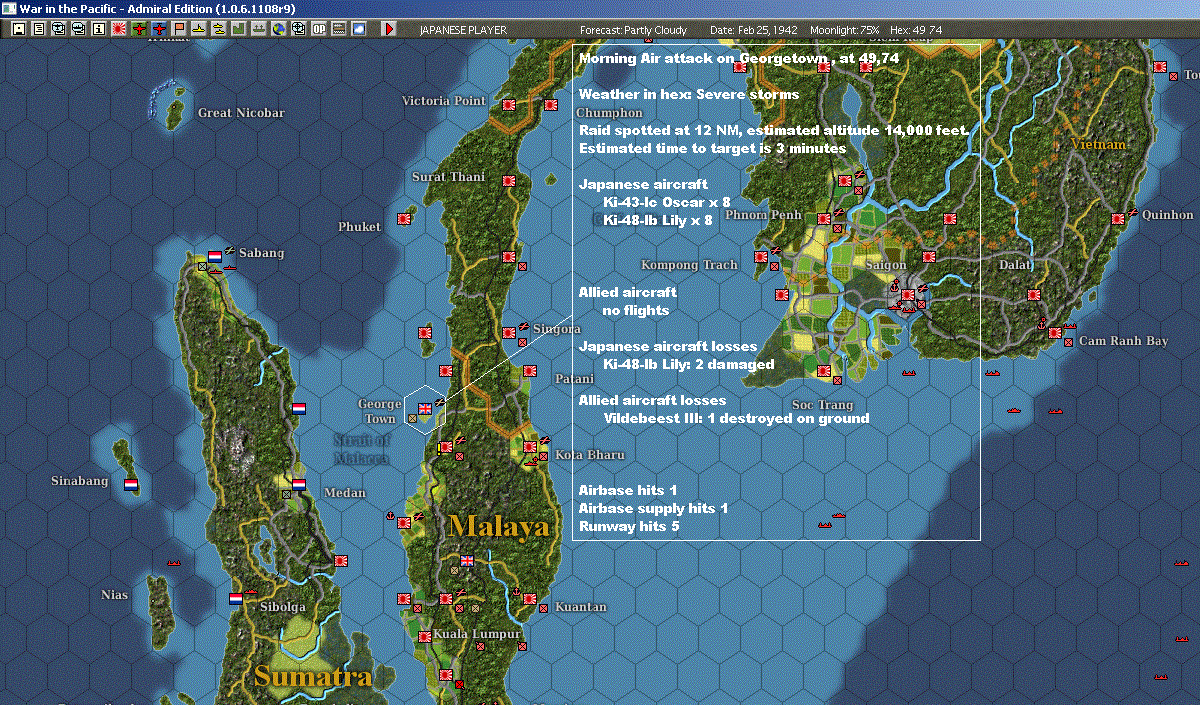This screenshot has width=1200, height=705.
Task: Click the 'Hex: 49 74' status text
Action: pyautogui.click(x=914, y=30)
